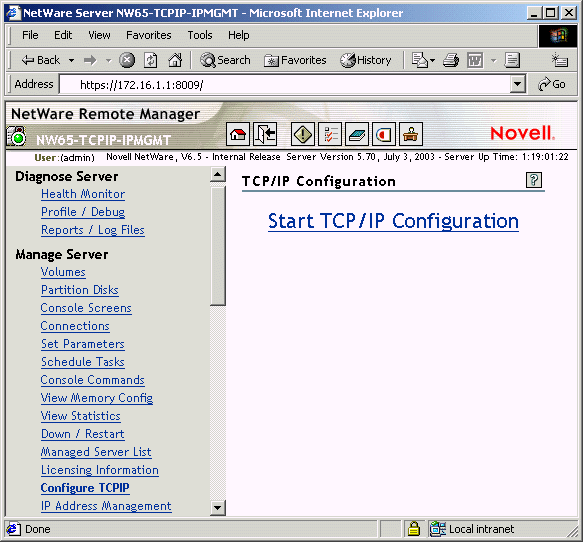Viewport: 583px width, 542px height.
Task: Click the Refresh page icon
Action: (x=151, y=60)
